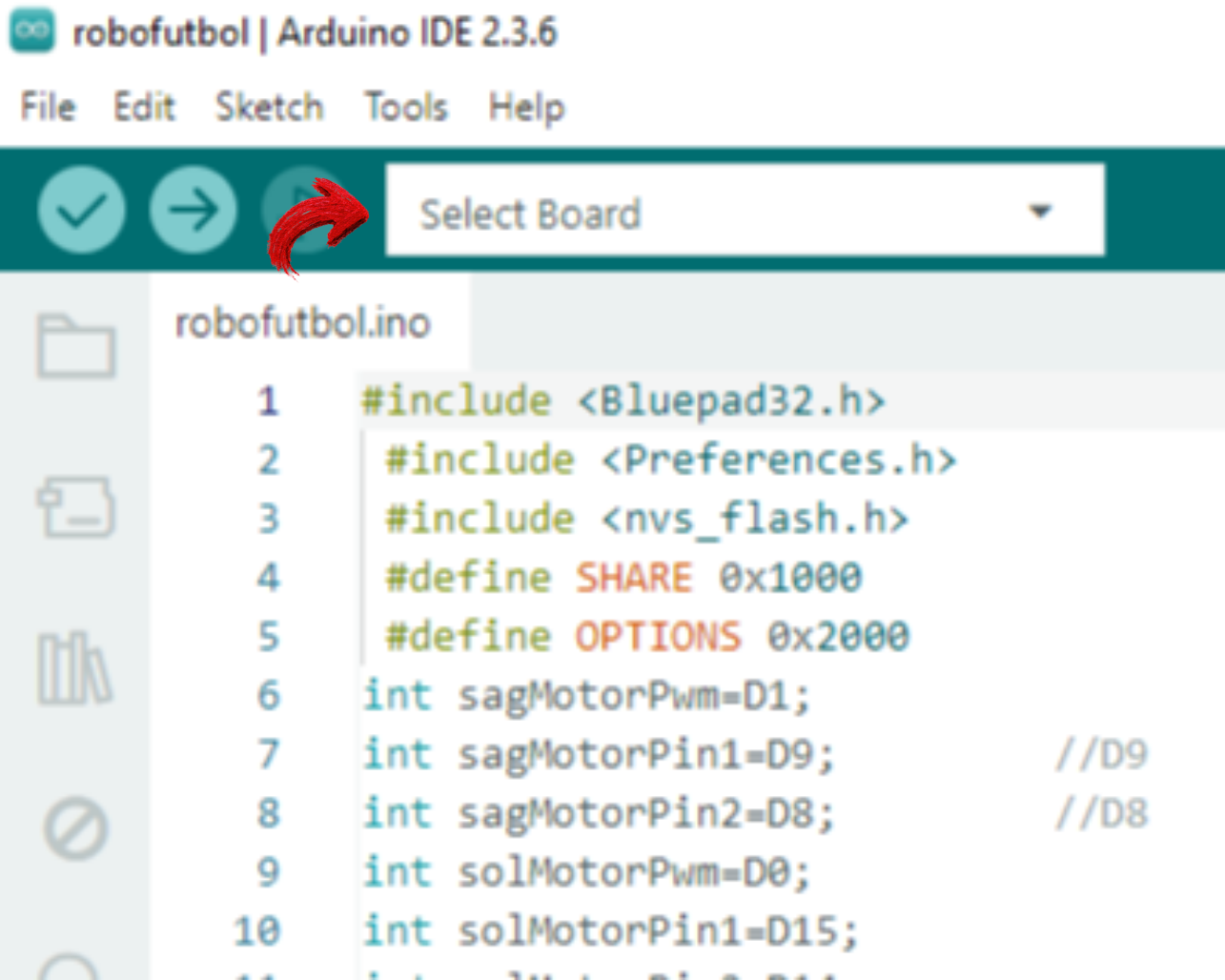The height and width of the screenshot is (980, 1225).
Task: Open the Help menu
Action: pyautogui.click(x=526, y=107)
